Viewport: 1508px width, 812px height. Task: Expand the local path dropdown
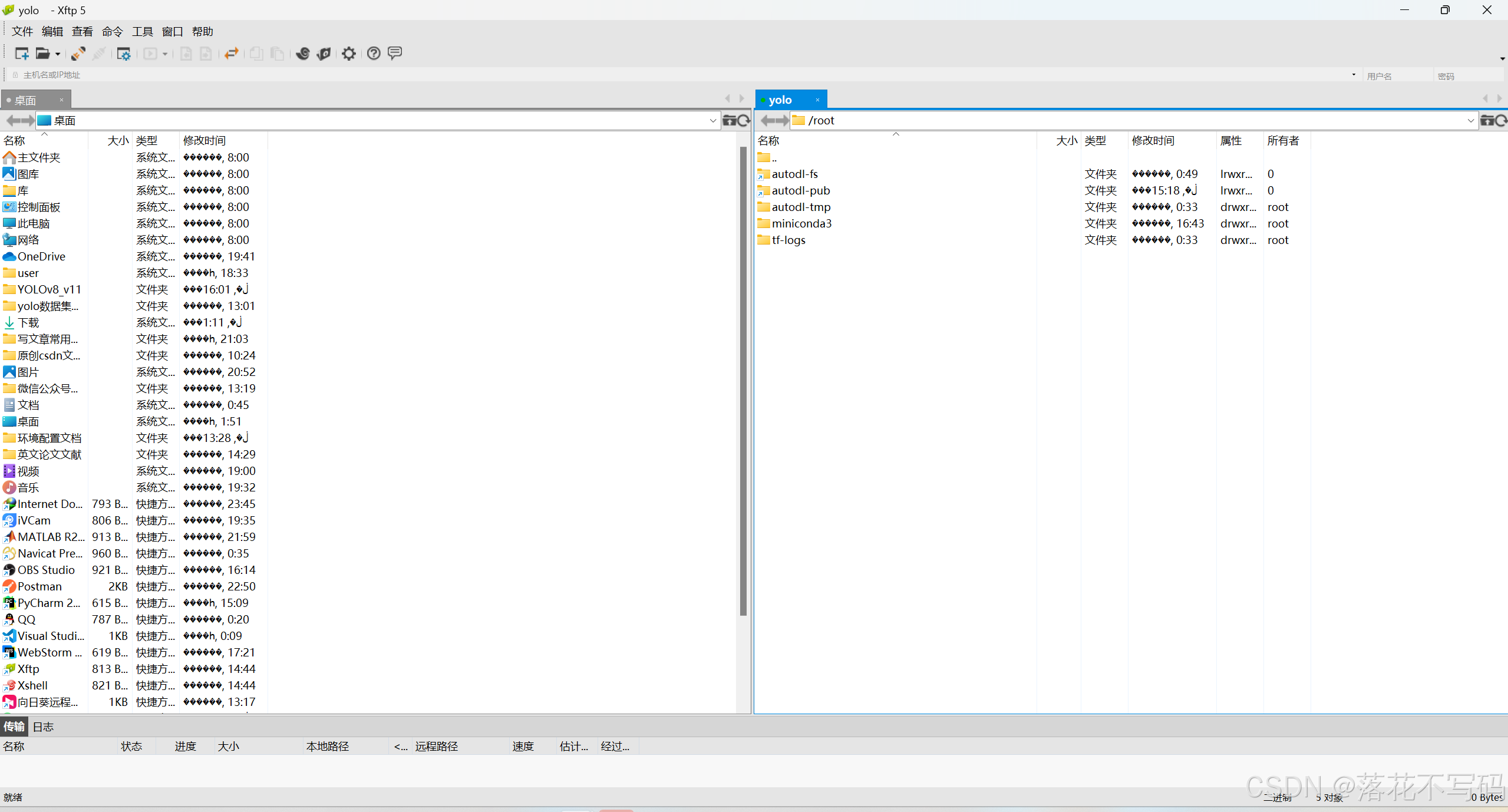pyautogui.click(x=713, y=121)
